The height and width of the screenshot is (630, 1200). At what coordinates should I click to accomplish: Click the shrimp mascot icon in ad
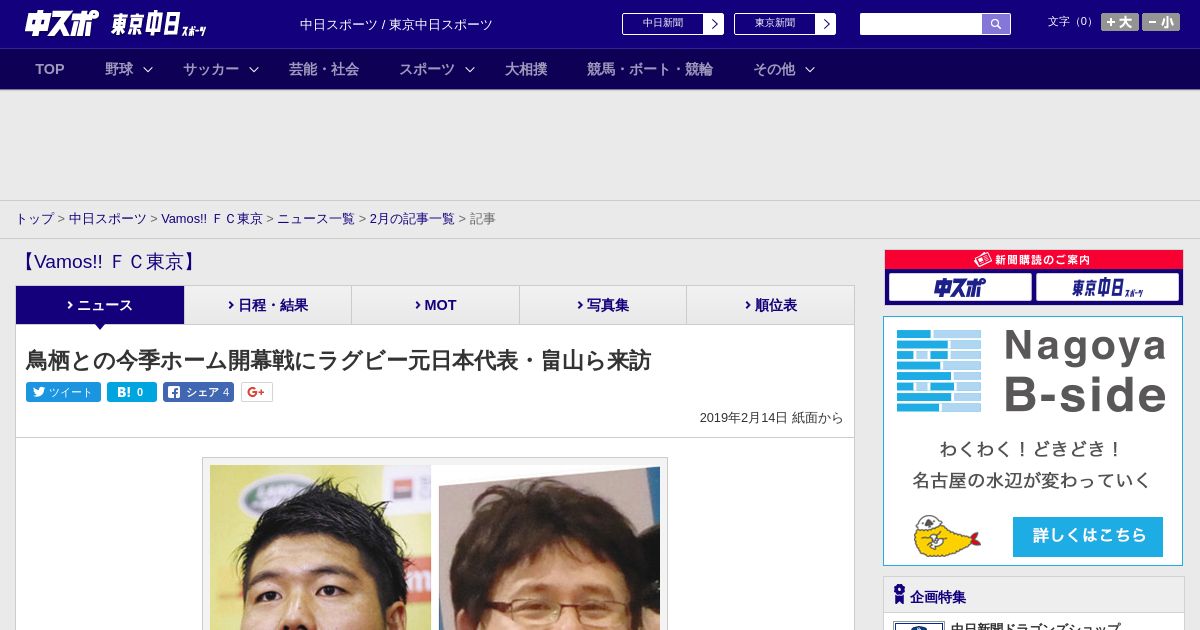click(946, 536)
